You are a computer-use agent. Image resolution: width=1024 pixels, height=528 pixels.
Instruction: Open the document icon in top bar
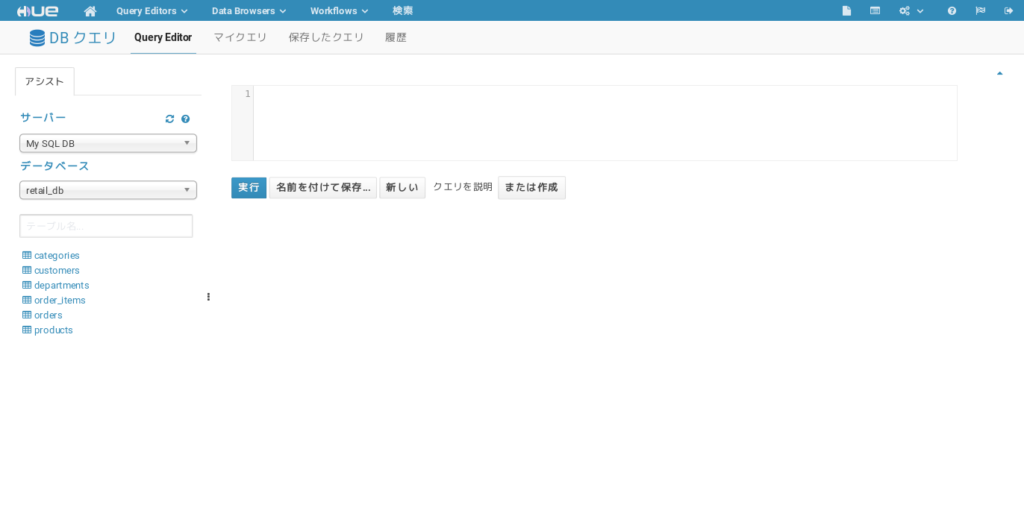(x=846, y=11)
